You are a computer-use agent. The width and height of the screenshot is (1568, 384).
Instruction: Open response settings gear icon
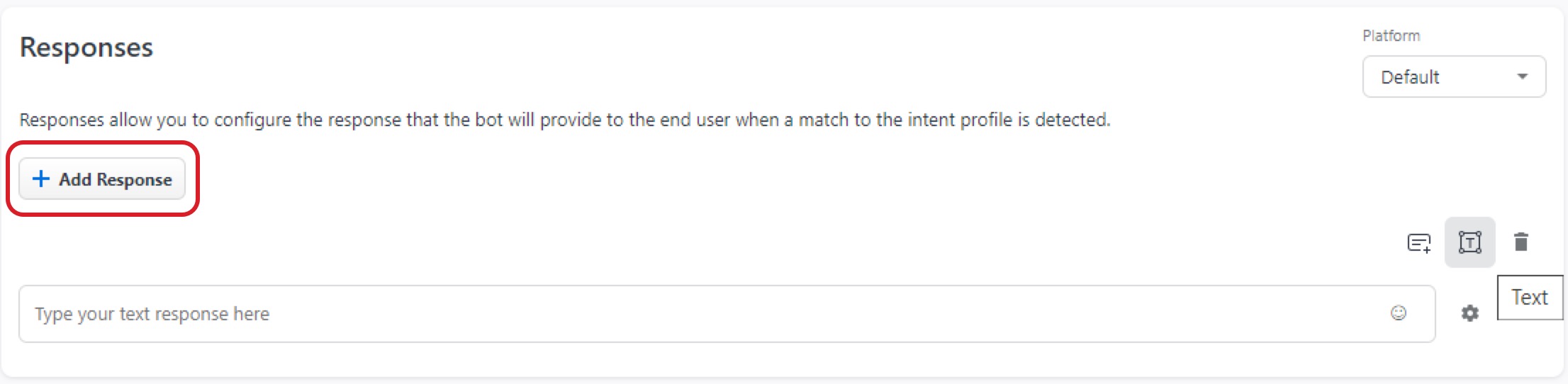coord(1469,313)
